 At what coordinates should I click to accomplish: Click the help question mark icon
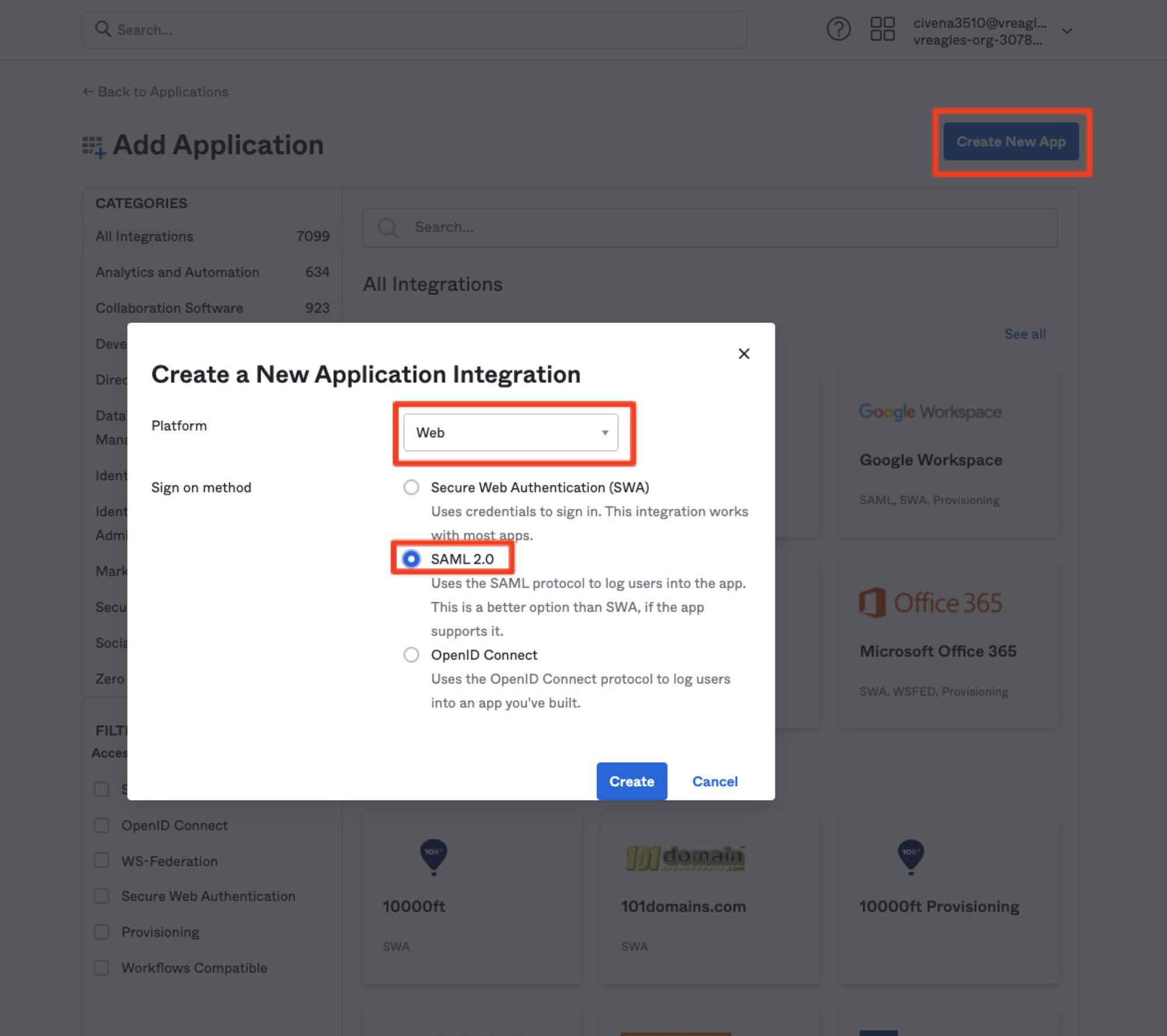click(x=838, y=29)
